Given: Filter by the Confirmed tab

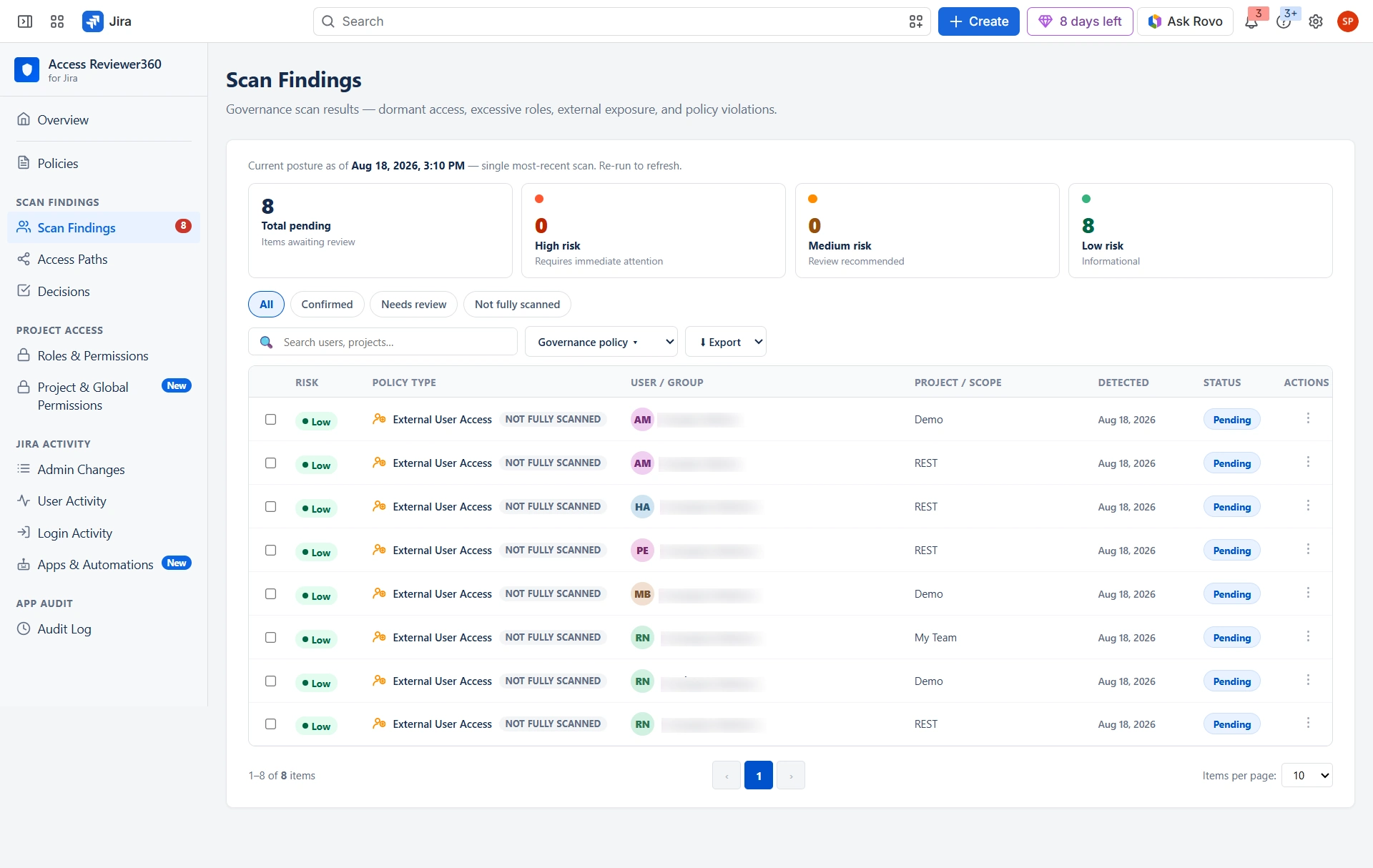Looking at the screenshot, I should pos(327,305).
